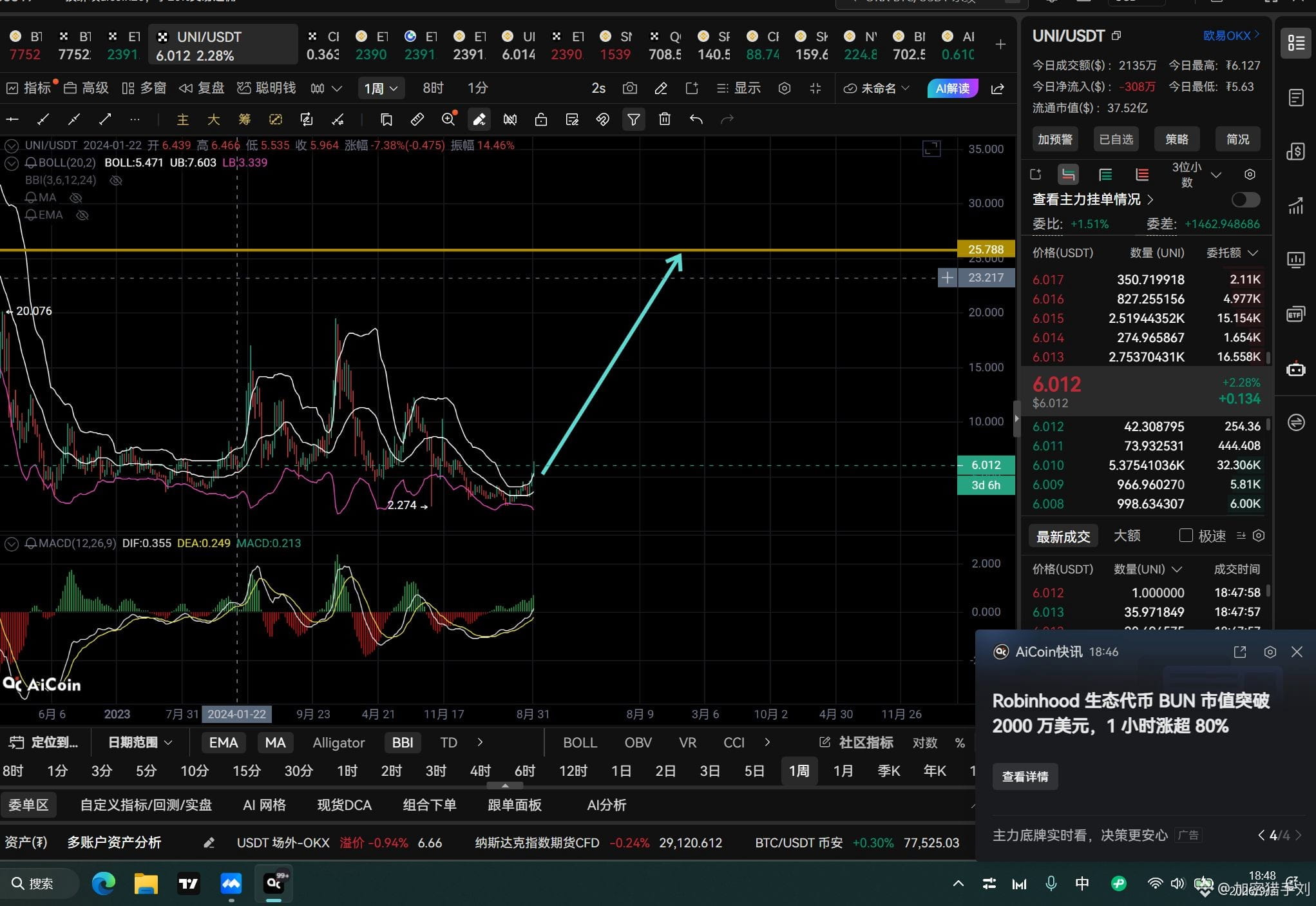Select the ruler measurement tool icon
The height and width of the screenshot is (906, 1316).
pos(417,119)
